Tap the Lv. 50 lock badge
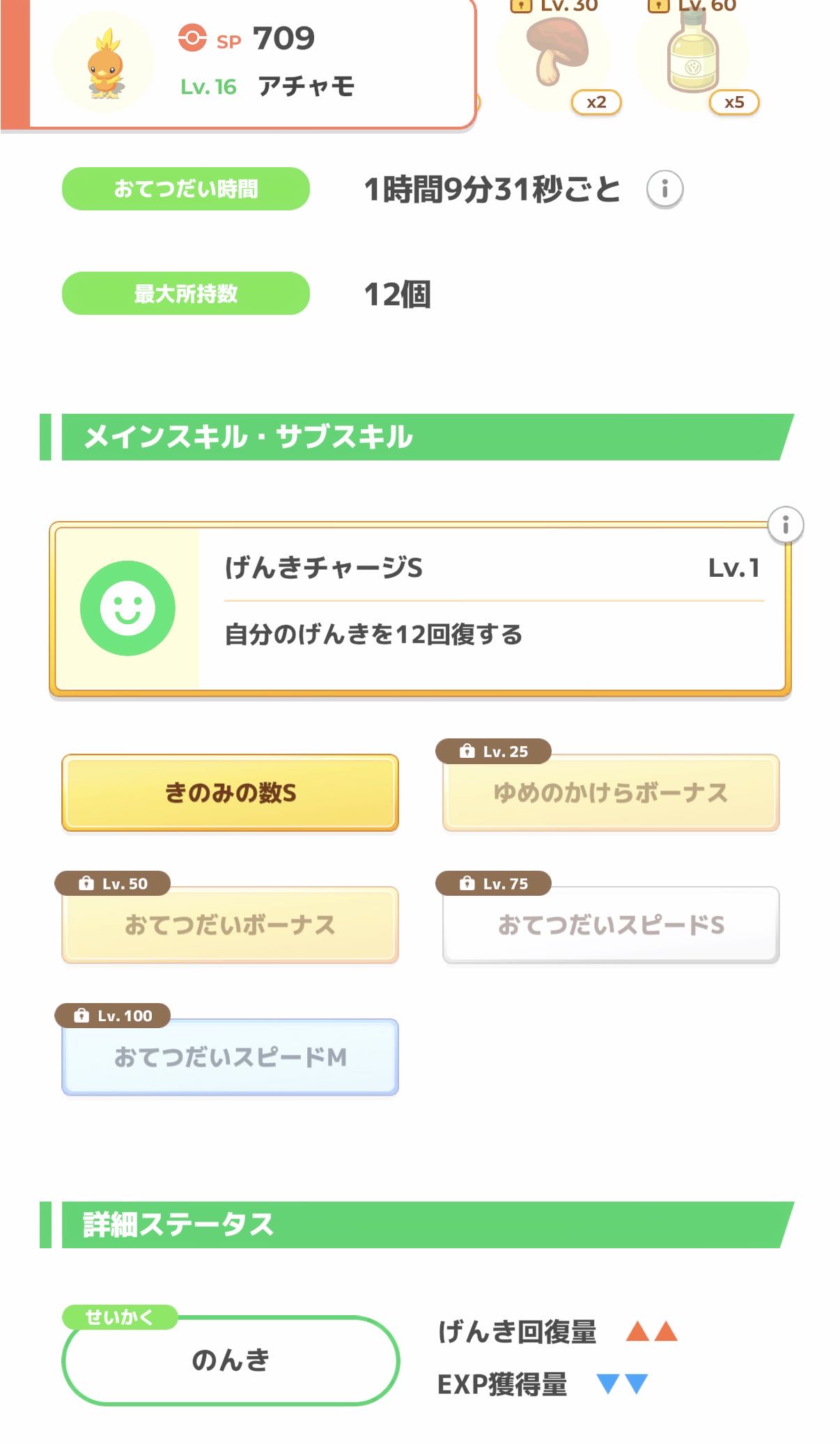Screen dimensions: 840x1444 [112, 884]
